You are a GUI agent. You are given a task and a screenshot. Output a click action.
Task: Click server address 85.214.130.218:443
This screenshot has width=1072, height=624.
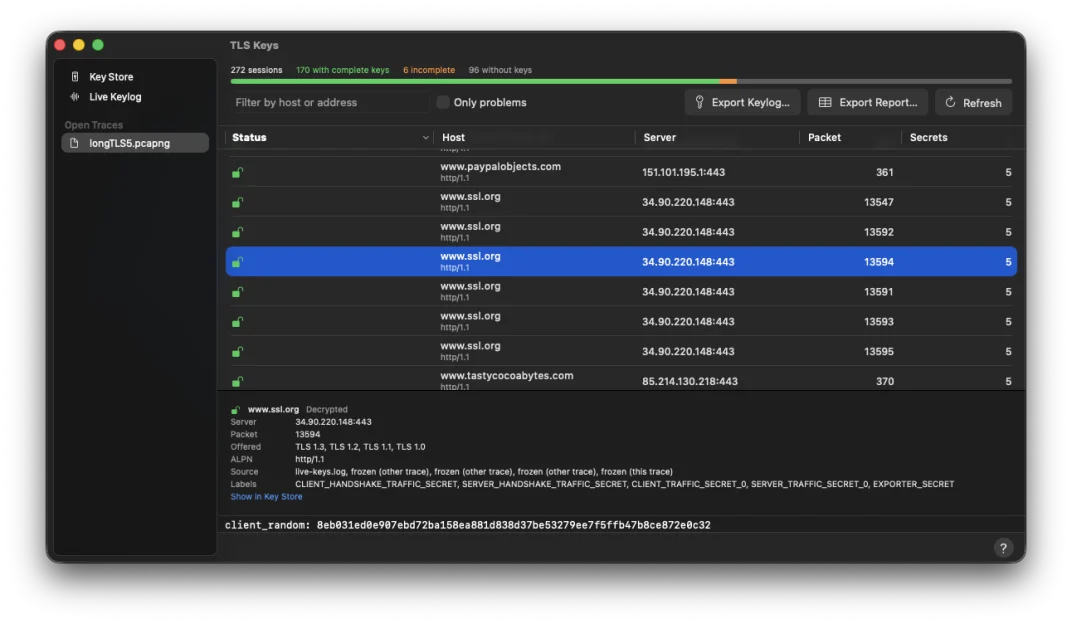689,381
